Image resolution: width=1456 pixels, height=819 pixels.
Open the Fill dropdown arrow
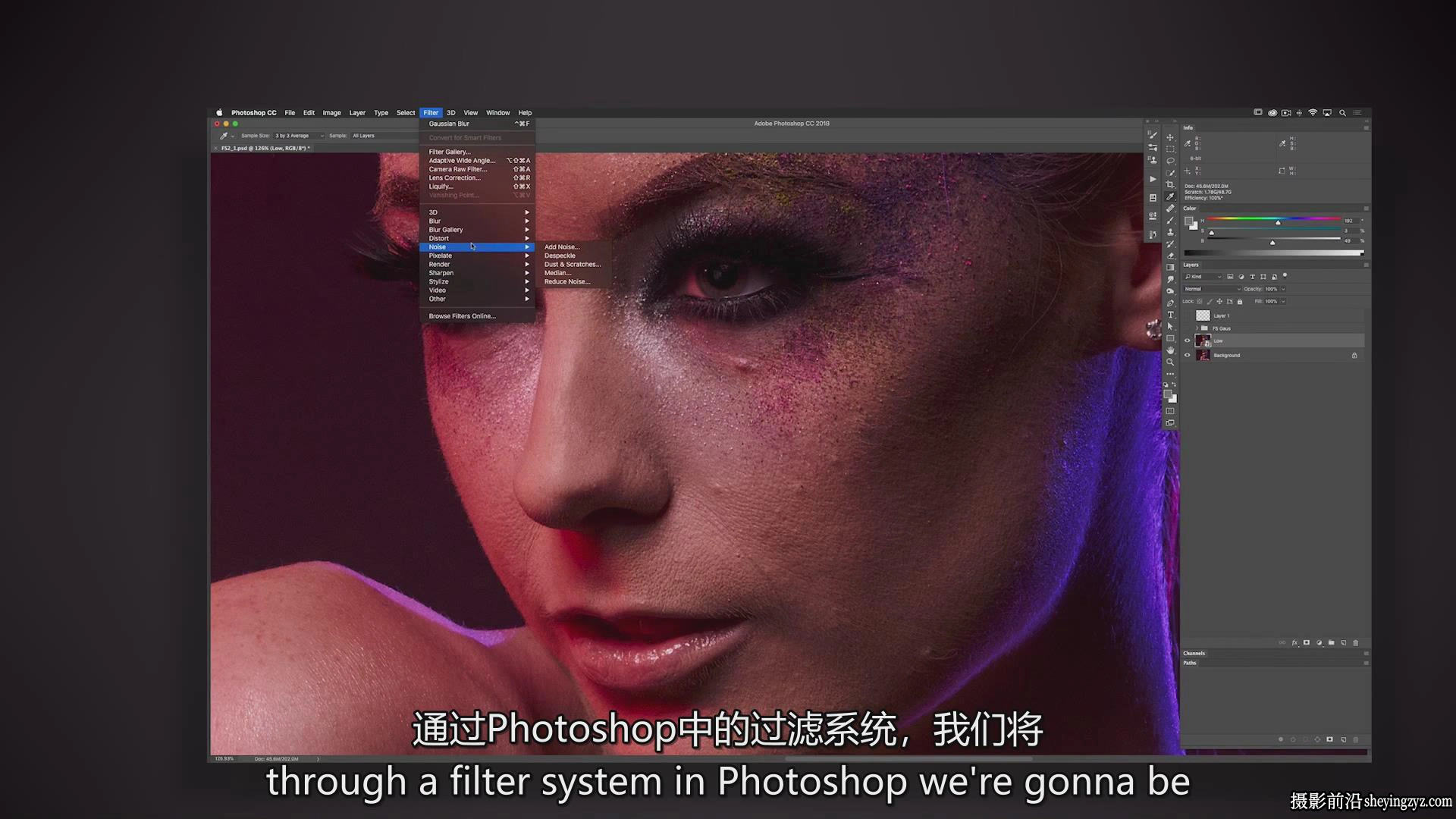[1283, 302]
